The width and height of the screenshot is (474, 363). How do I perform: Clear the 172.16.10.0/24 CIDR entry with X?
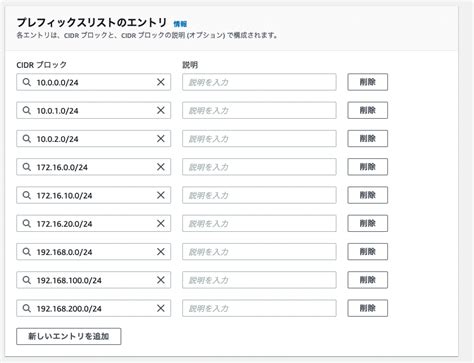pyautogui.click(x=161, y=195)
